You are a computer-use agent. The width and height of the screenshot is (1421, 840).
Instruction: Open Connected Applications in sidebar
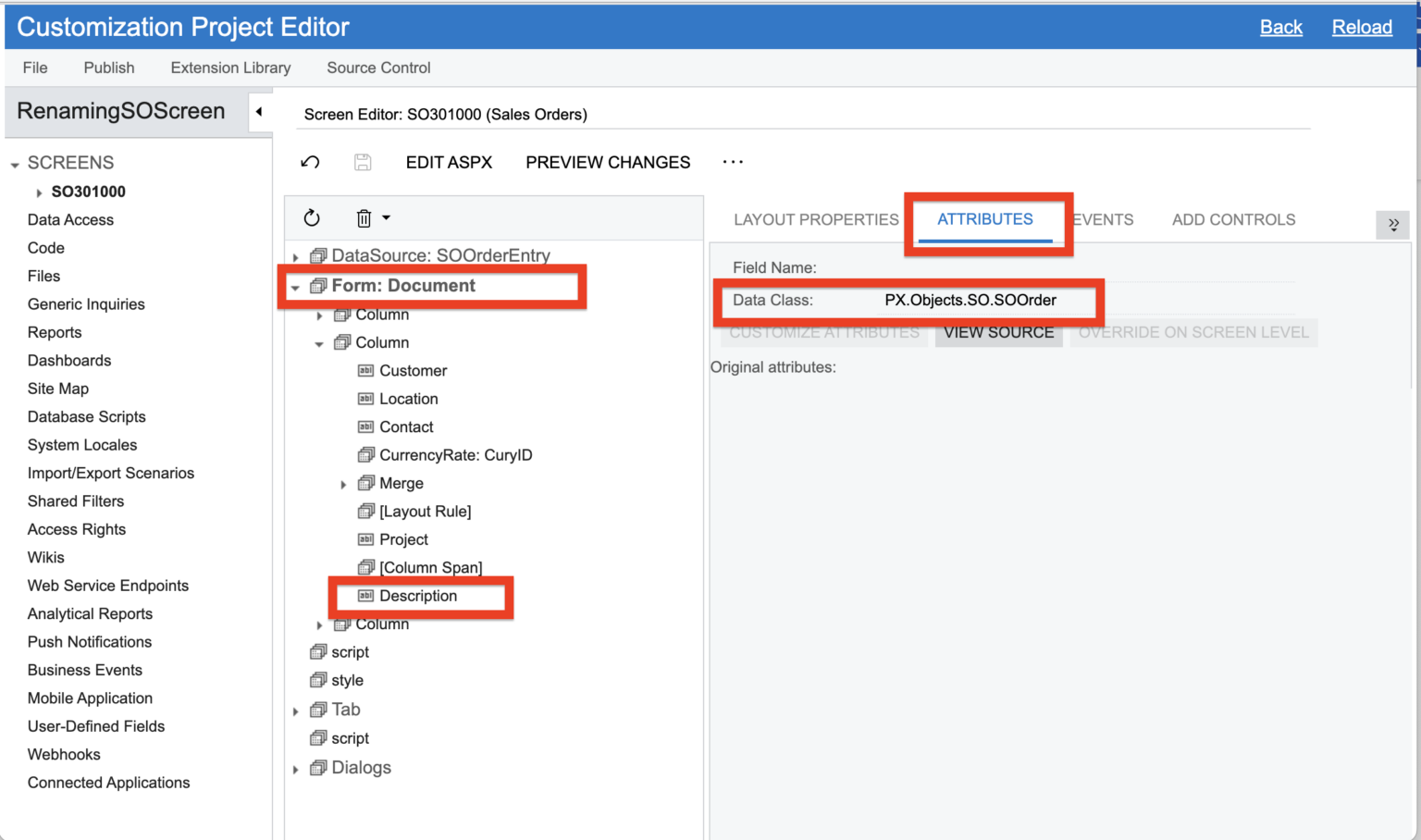[108, 783]
